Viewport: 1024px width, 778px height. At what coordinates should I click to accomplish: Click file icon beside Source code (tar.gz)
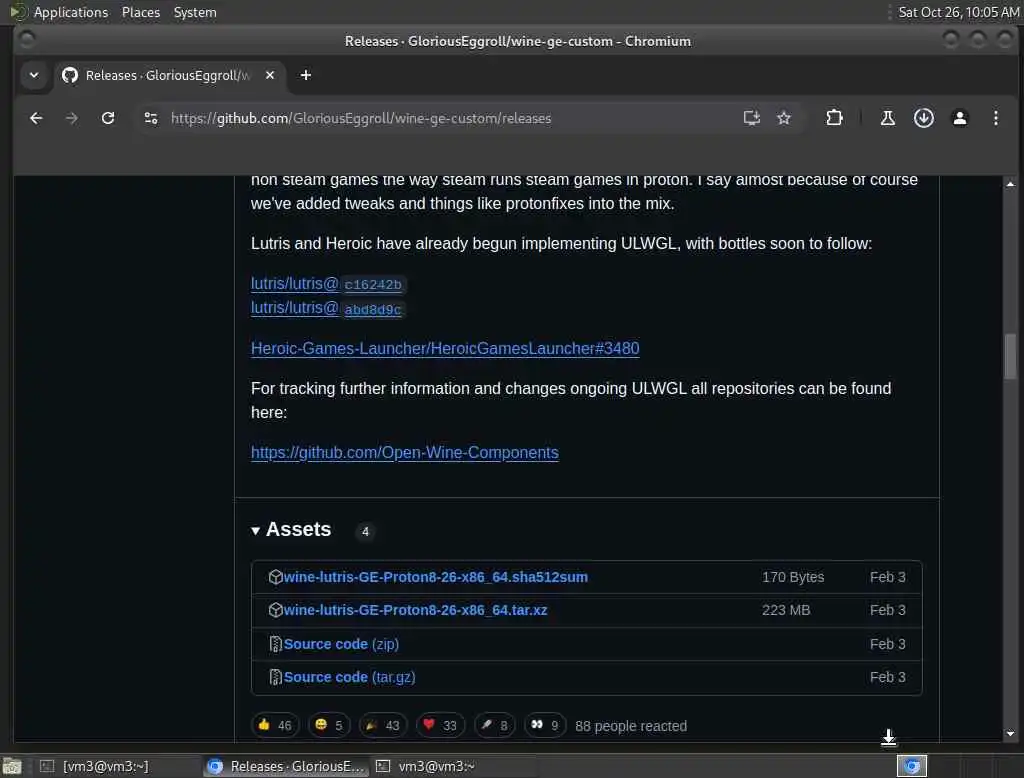click(x=276, y=677)
